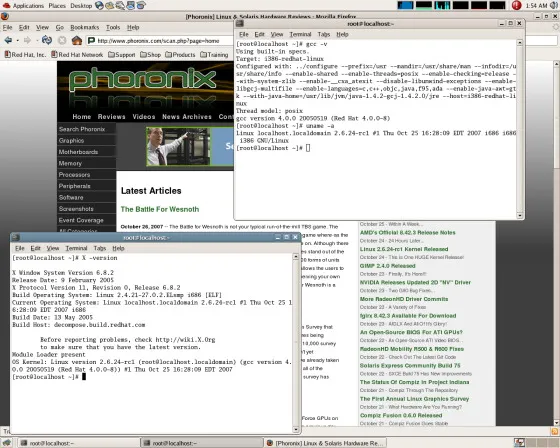The width and height of the screenshot is (560, 448).
Task: Go to Firefox Home page icon
Action: [77, 40]
